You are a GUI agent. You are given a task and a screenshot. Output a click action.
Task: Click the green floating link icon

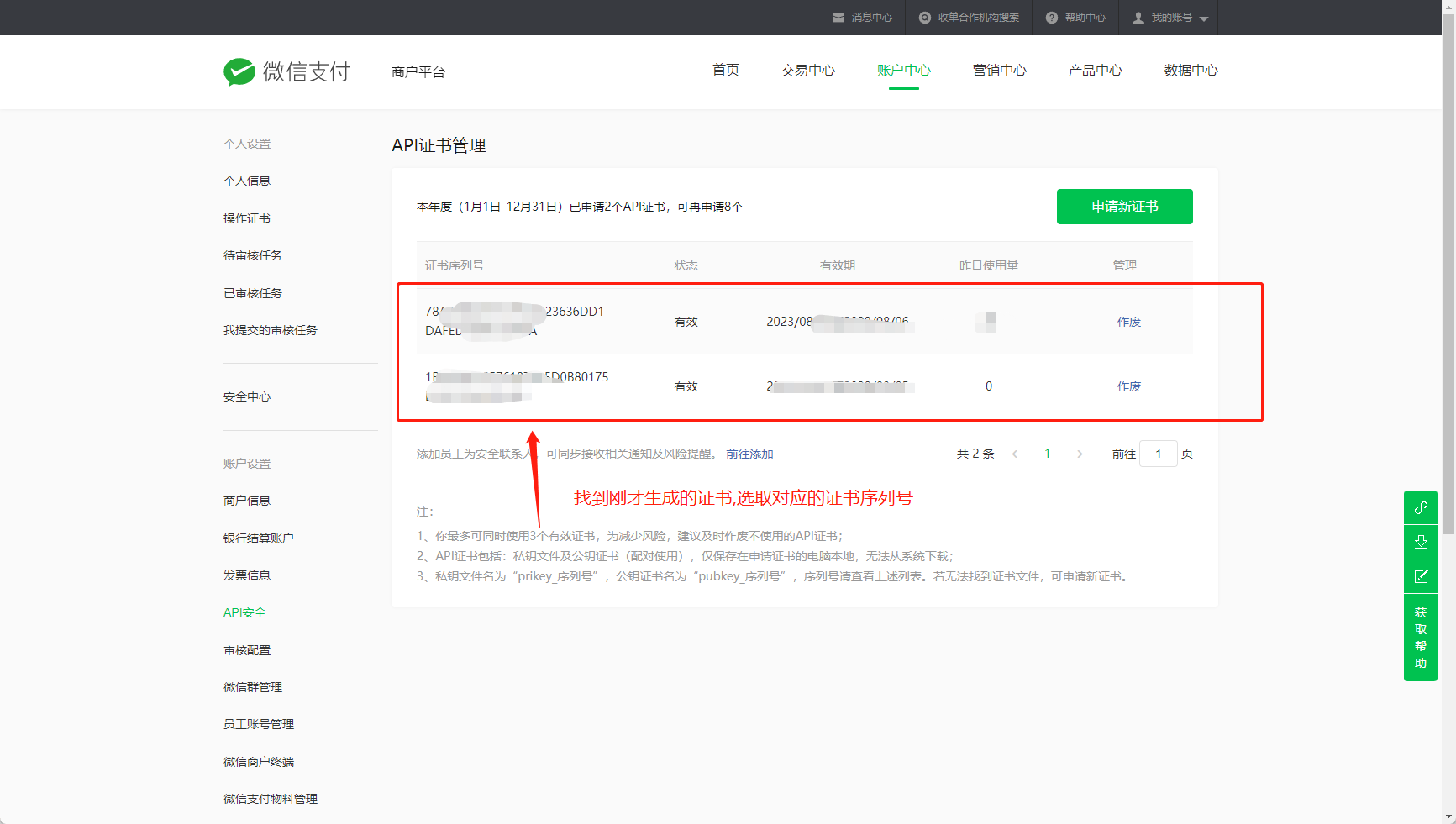click(x=1421, y=507)
